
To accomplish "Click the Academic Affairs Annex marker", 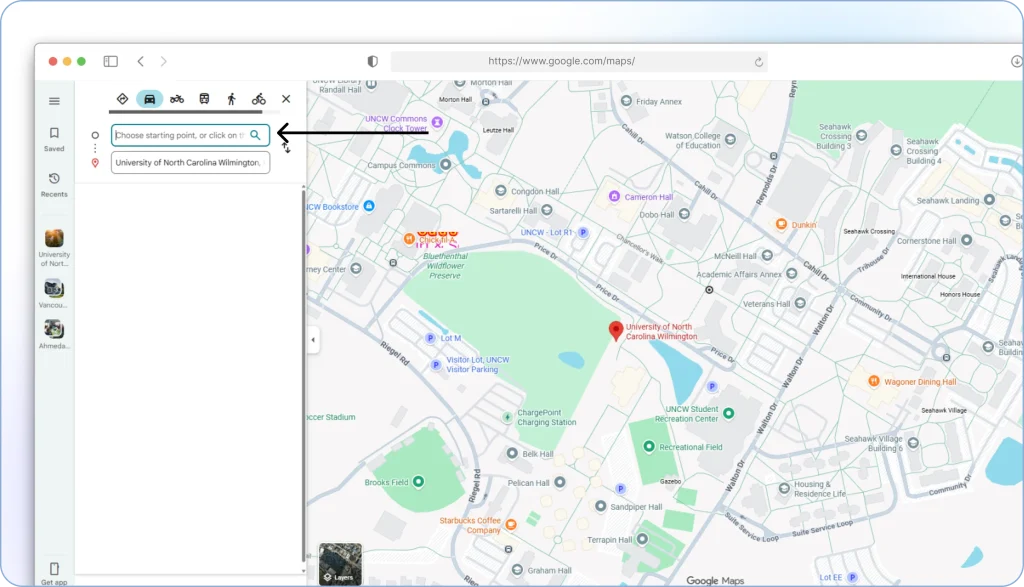I will pyautogui.click(x=792, y=274).
